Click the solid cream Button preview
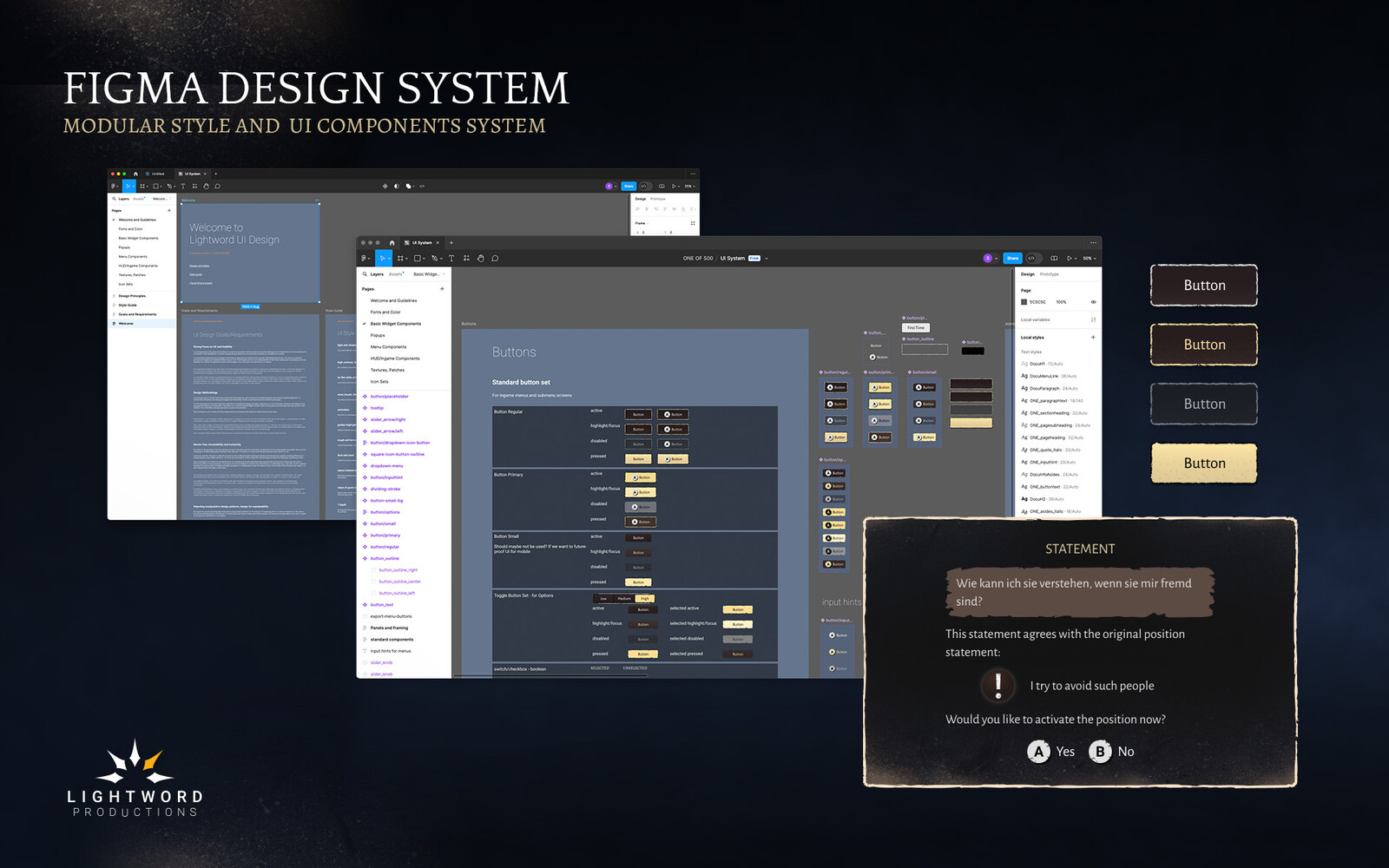The height and width of the screenshot is (868, 1389). point(1204,464)
